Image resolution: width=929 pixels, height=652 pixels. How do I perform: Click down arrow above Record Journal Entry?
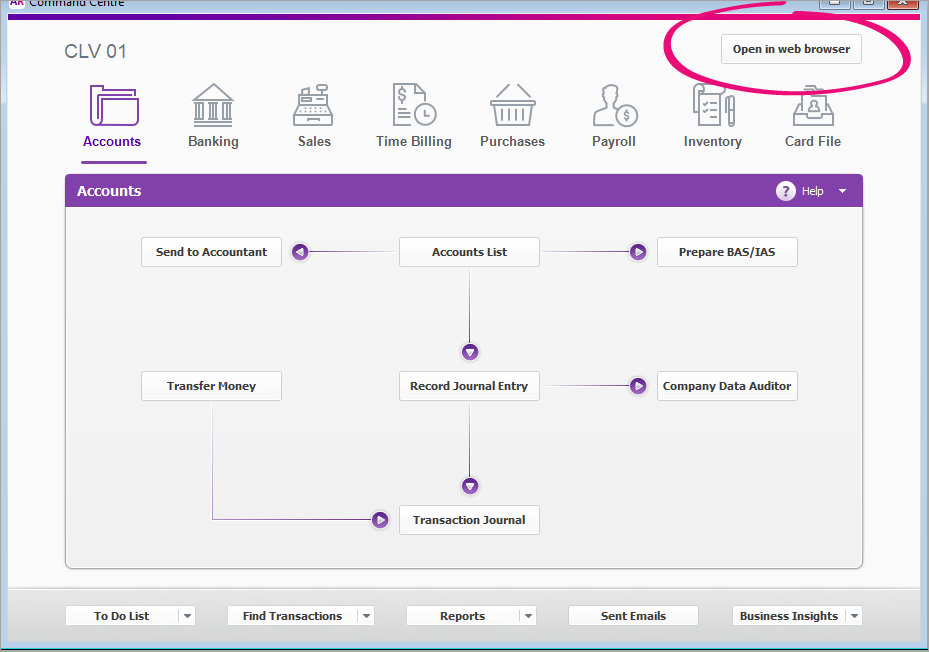[470, 352]
